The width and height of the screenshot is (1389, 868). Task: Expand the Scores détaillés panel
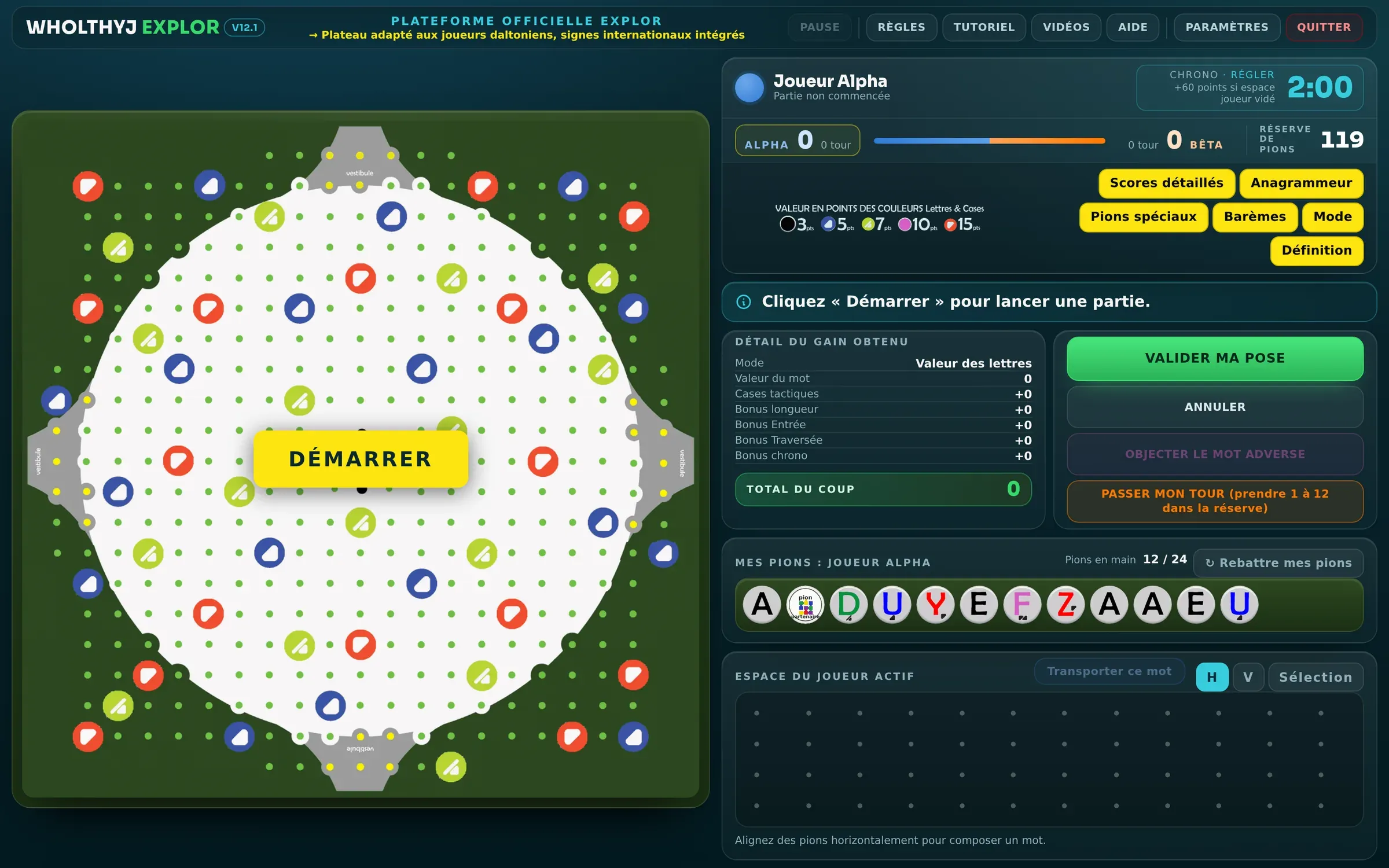(x=1166, y=183)
